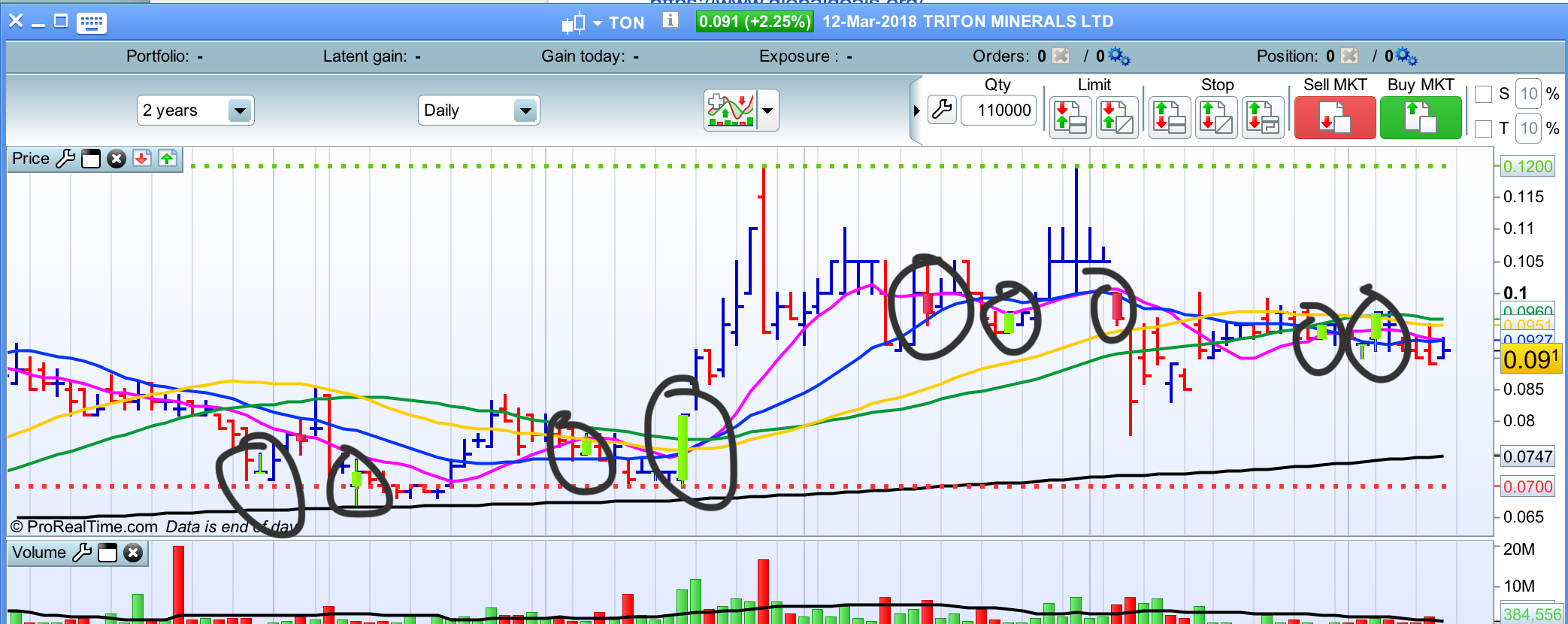Viewport: 1568px width, 624px height.
Task: Open trading settings wrench beside Qty
Action: coord(942,111)
